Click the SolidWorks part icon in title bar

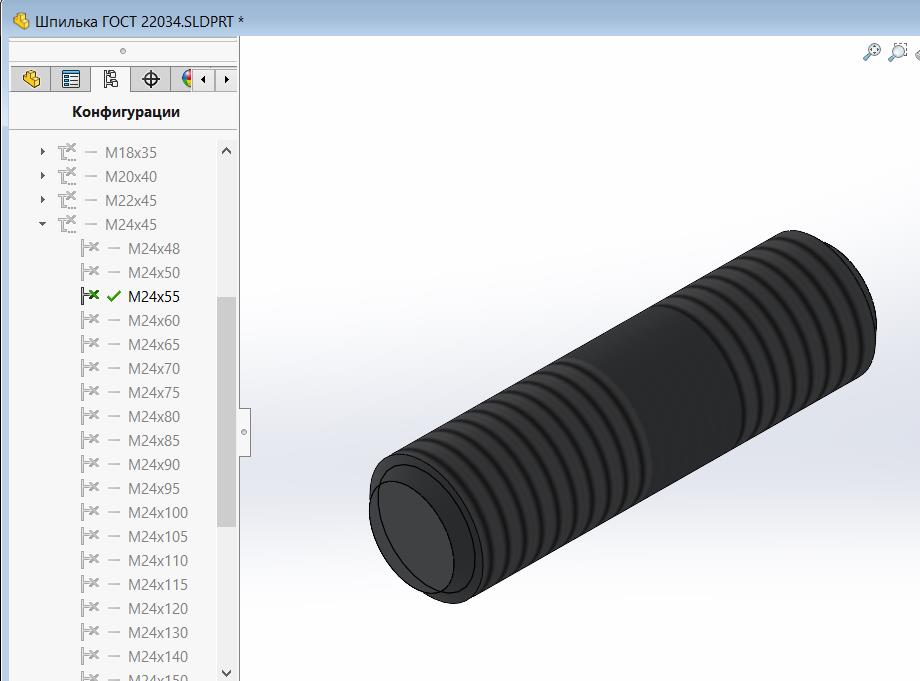point(21,21)
